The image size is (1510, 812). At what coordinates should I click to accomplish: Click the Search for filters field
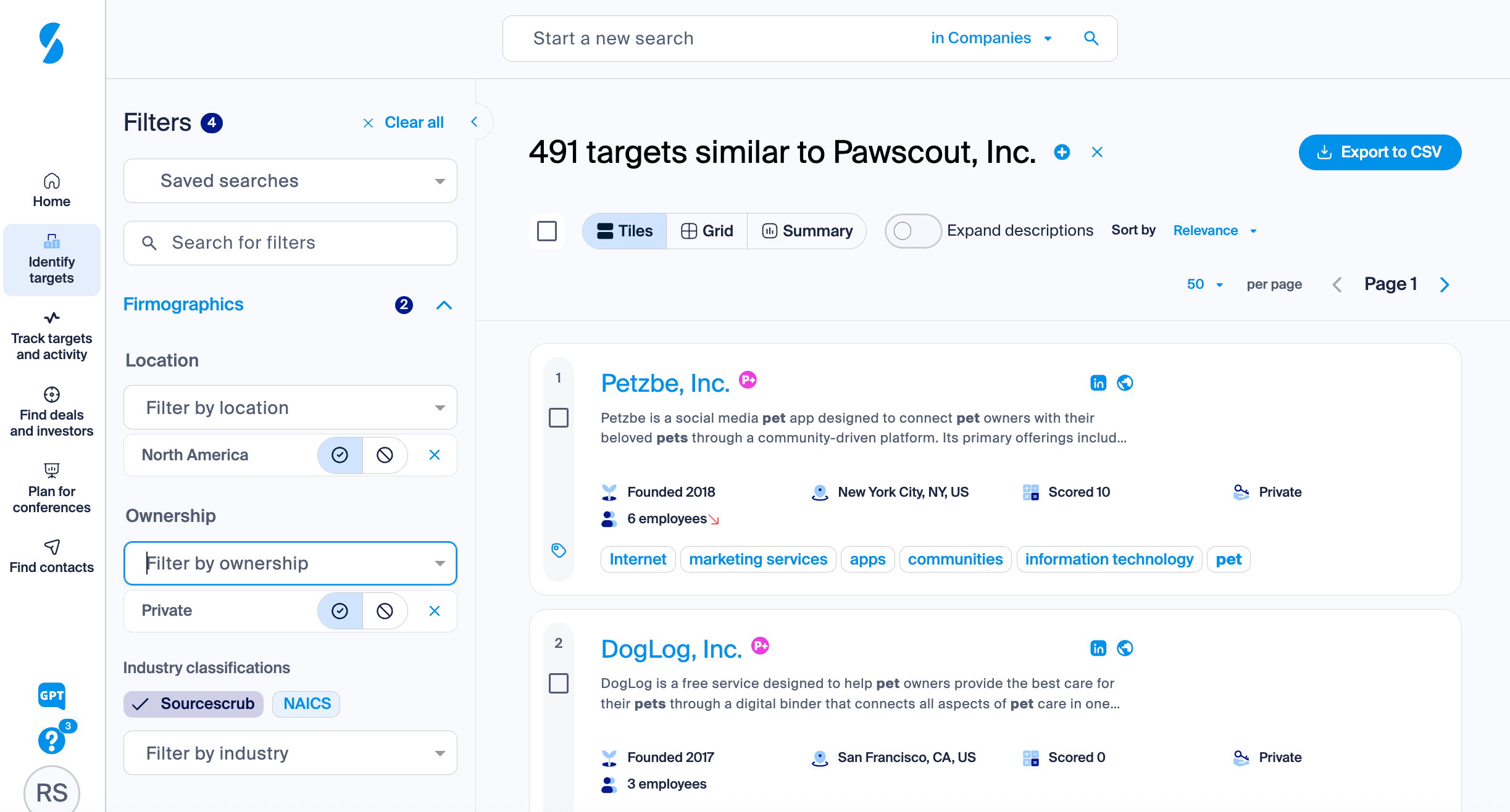(290, 243)
